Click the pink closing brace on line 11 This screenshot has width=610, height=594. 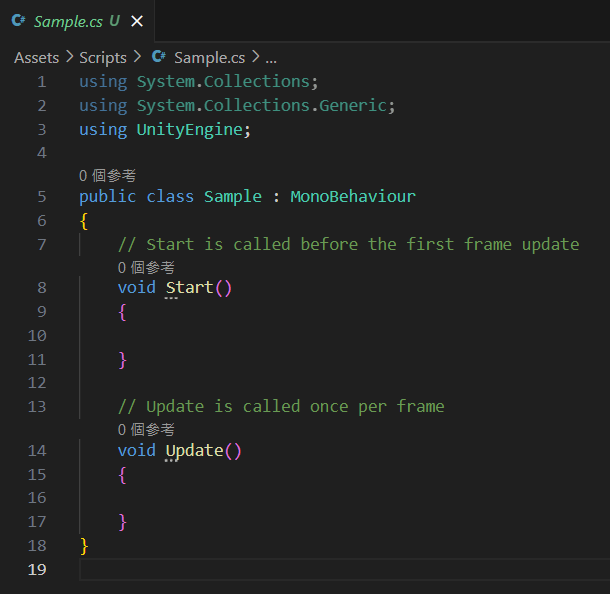tap(123, 360)
